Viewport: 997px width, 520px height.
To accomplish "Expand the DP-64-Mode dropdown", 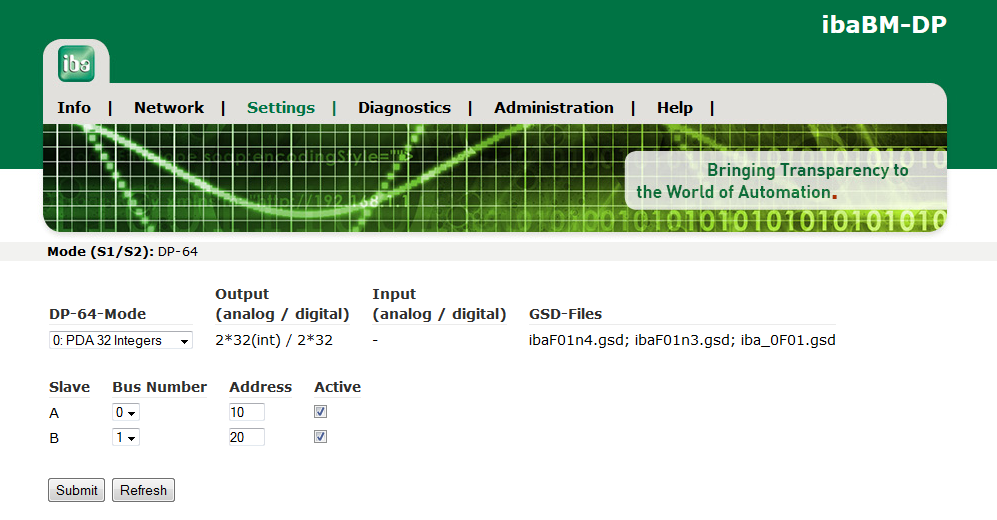I will pyautogui.click(x=121, y=340).
